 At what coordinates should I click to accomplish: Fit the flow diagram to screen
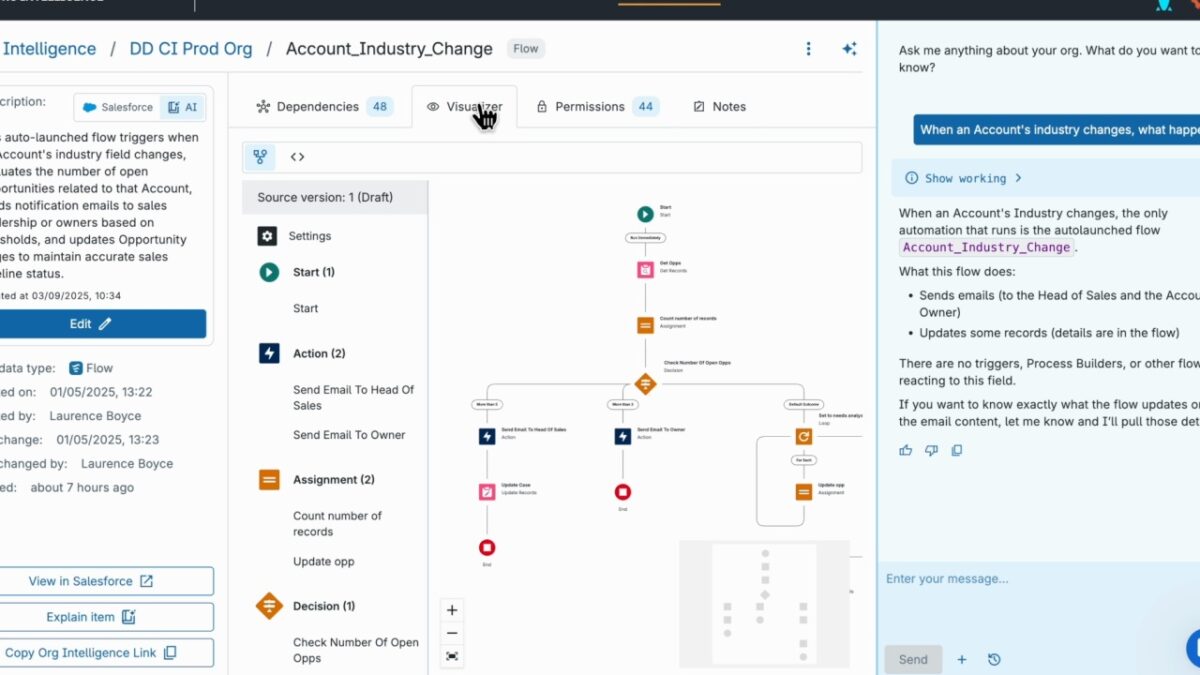pyautogui.click(x=452, y=656)
